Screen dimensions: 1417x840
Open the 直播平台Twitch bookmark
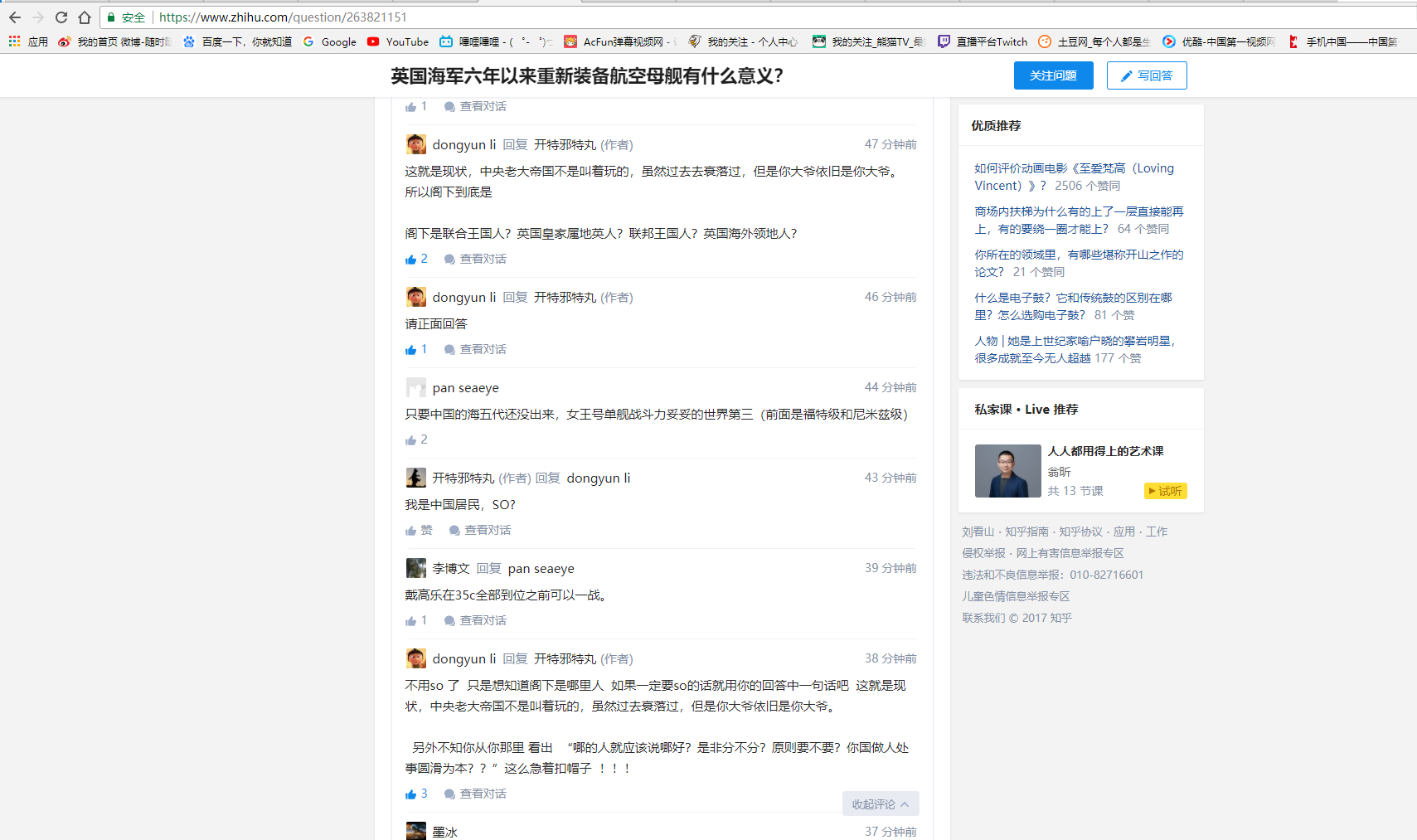point(983,41)
